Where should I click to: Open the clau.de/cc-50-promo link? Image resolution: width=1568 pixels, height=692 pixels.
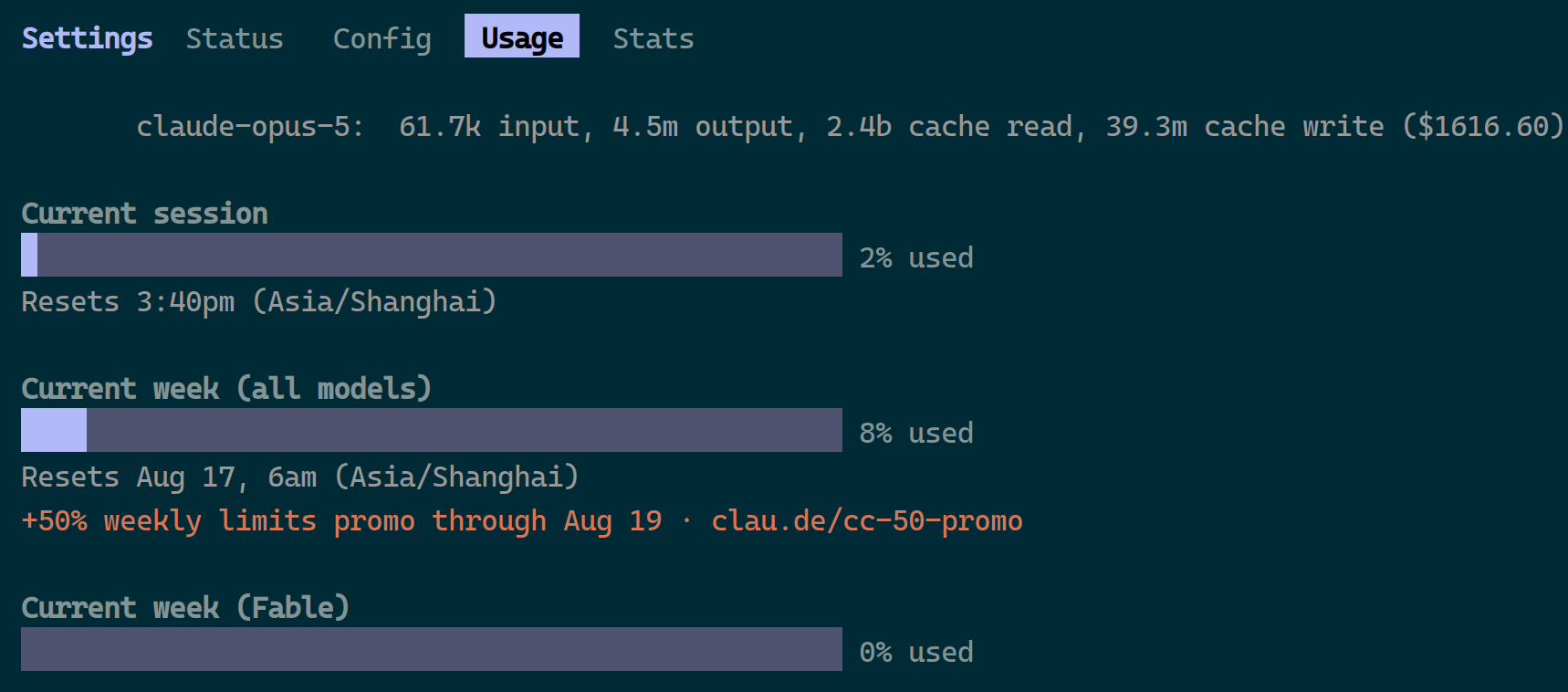click(867, 520)
